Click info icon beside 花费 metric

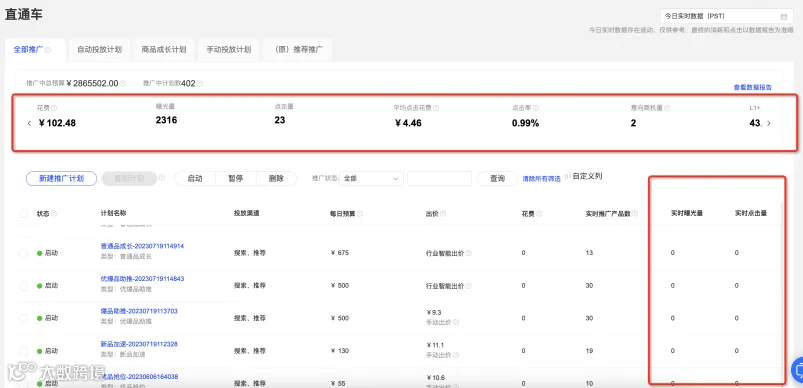click(54, 108)
